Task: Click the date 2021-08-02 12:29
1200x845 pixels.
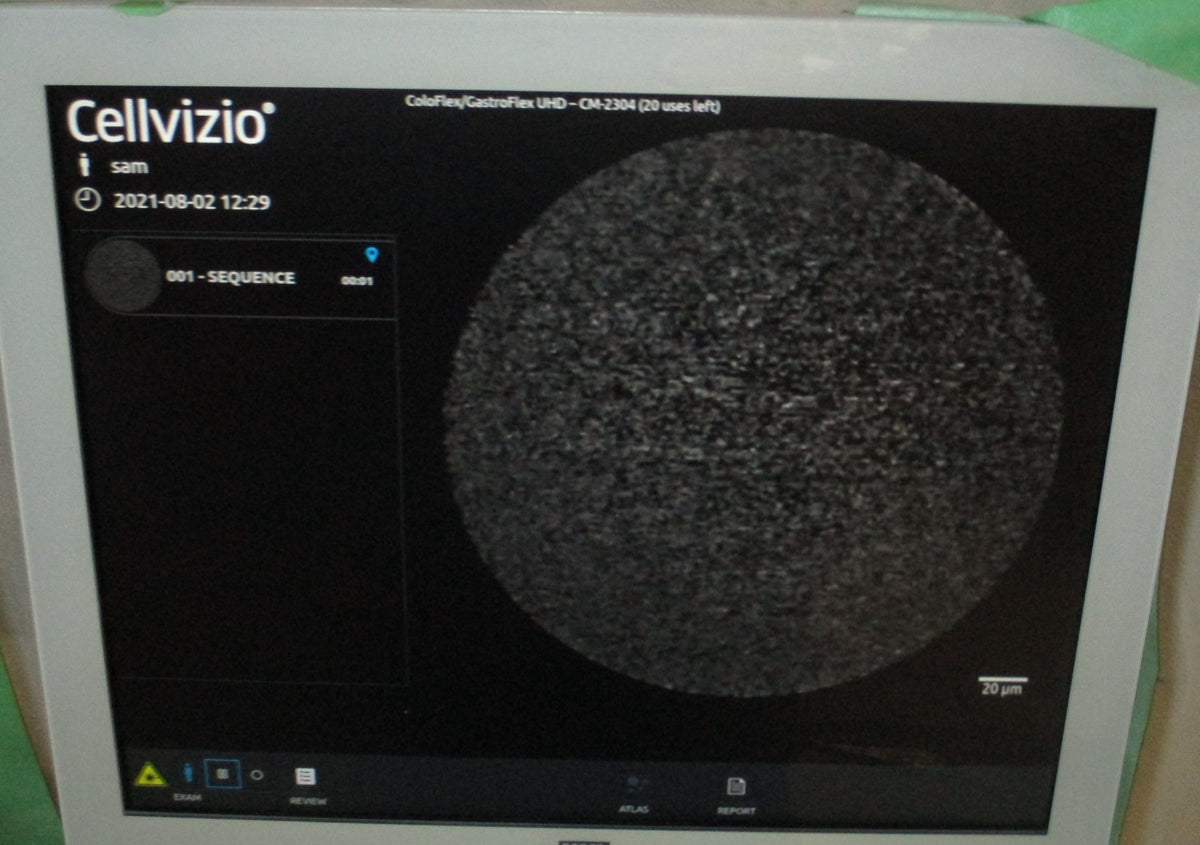Action: tap(192, 202)
